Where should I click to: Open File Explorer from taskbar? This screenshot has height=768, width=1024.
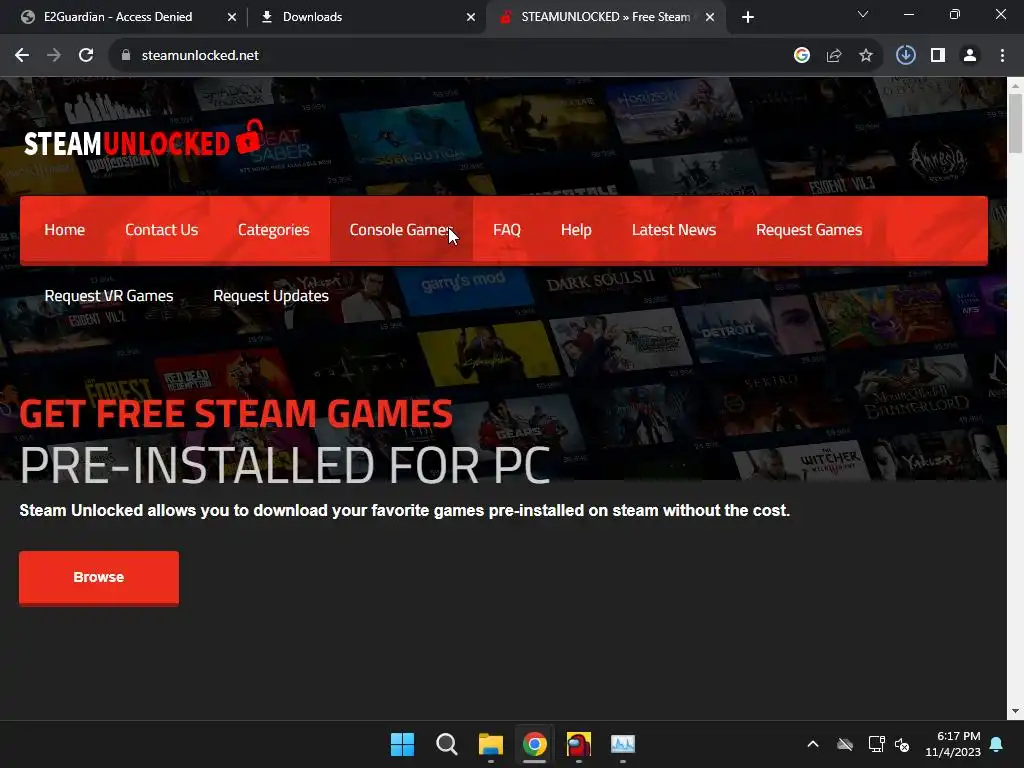pyautogui.click(x=490, y=744)
